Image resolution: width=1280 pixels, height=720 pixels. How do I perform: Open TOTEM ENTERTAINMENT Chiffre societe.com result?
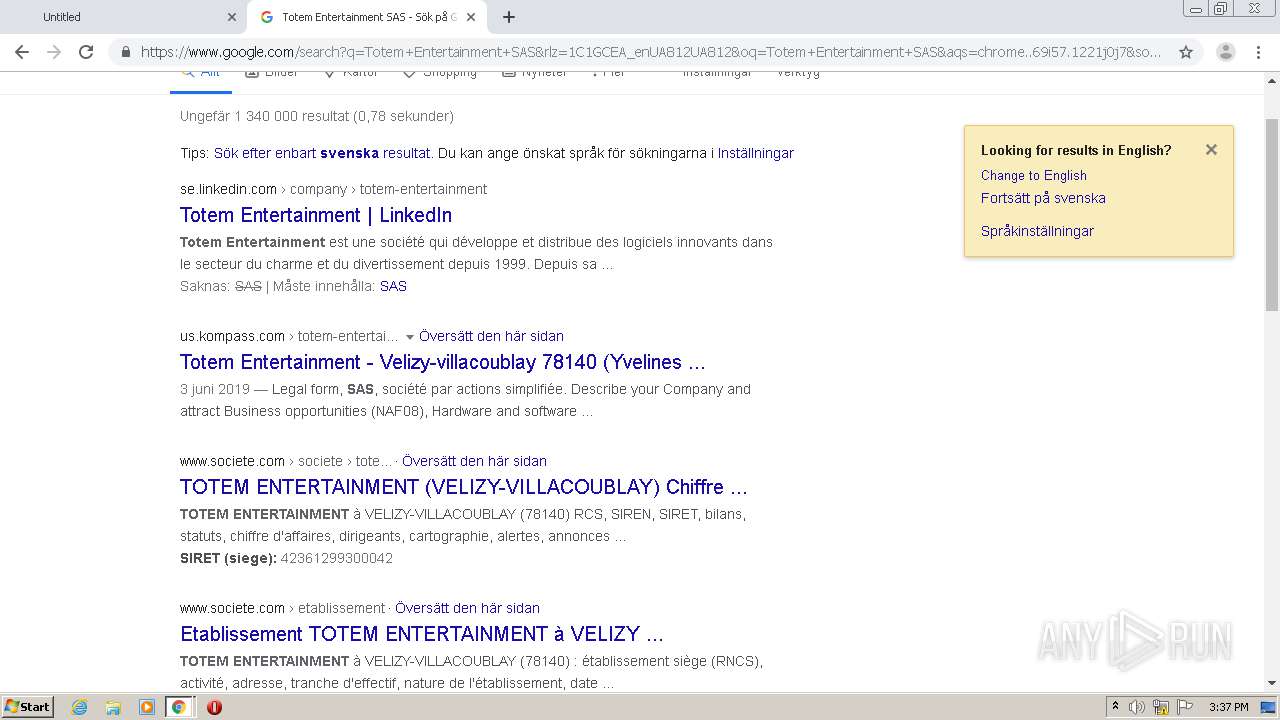[464, 487]
